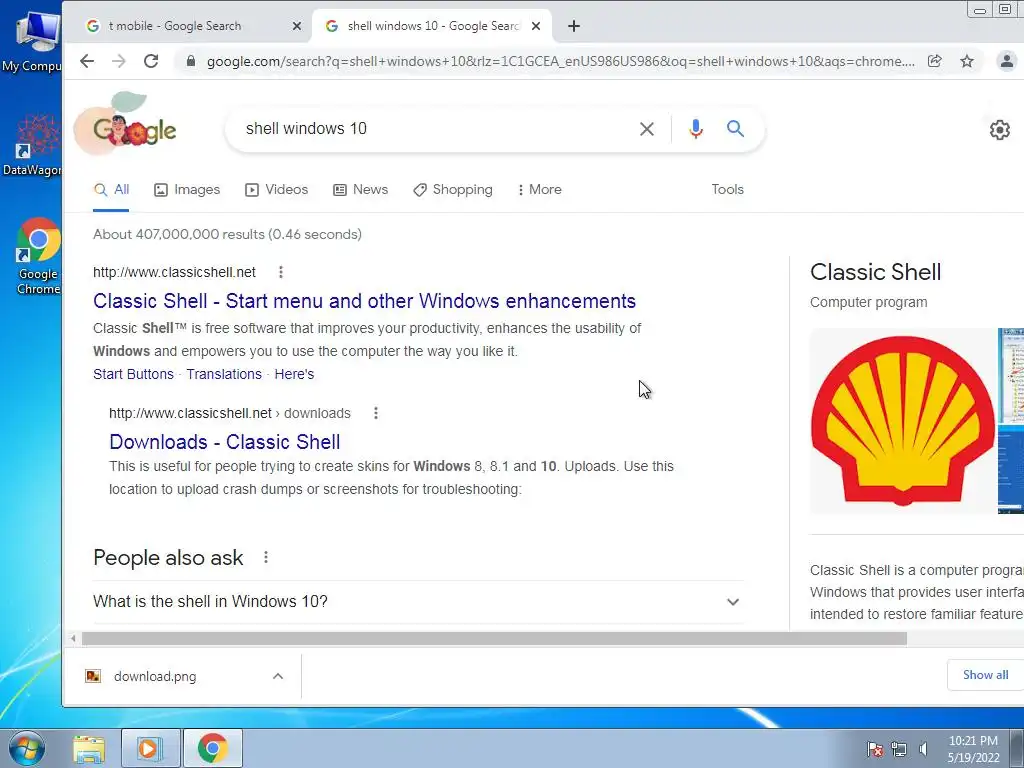Click inside the Google search input field
The height and width of the screenshot is (768, 1024).
(x=431, y=129)
